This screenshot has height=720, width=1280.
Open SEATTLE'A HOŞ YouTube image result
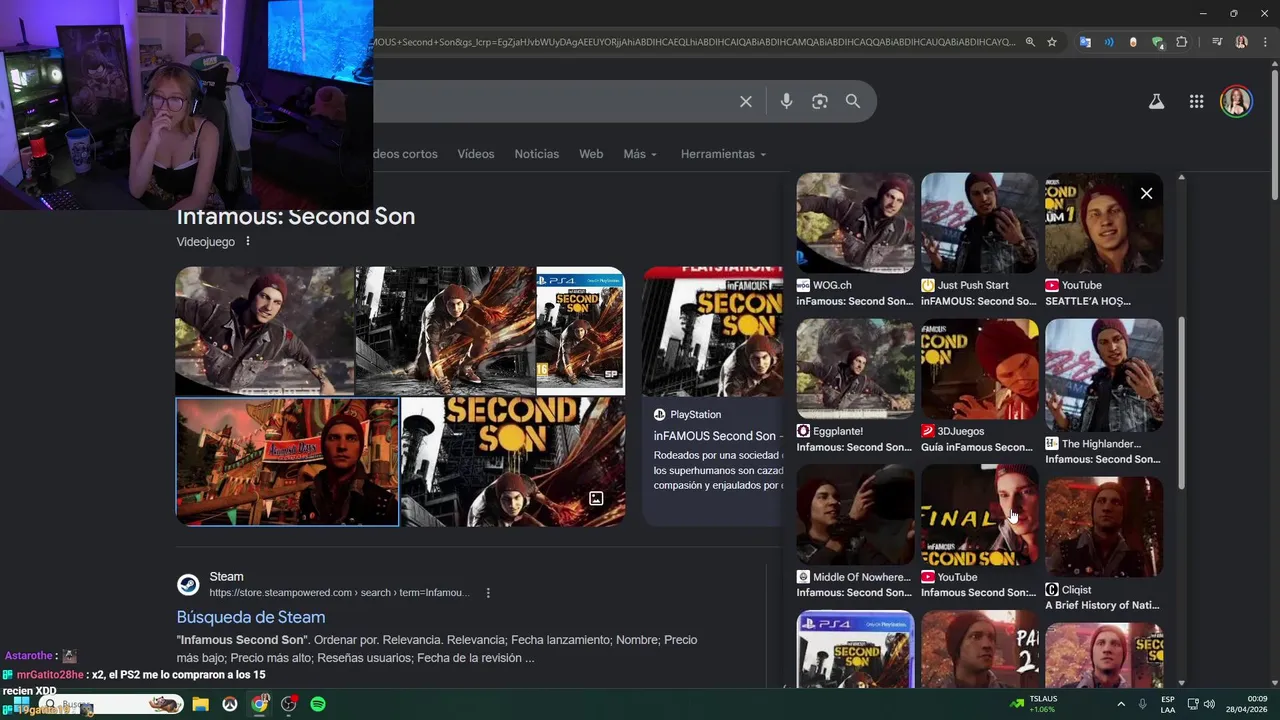[x=1104, y=240]
